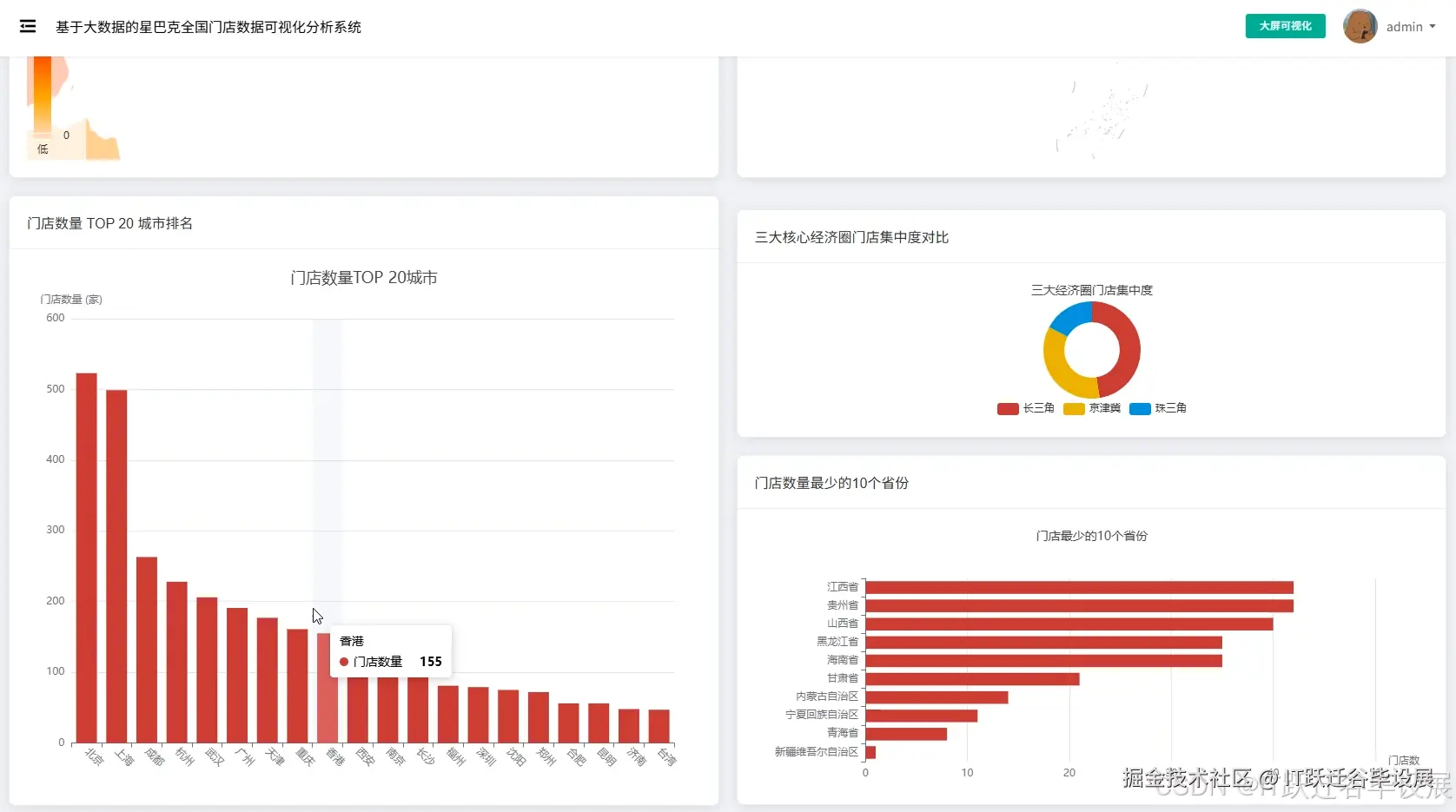Click the heat scale 低 label
1456x812 pixels.
coord(43,149)
